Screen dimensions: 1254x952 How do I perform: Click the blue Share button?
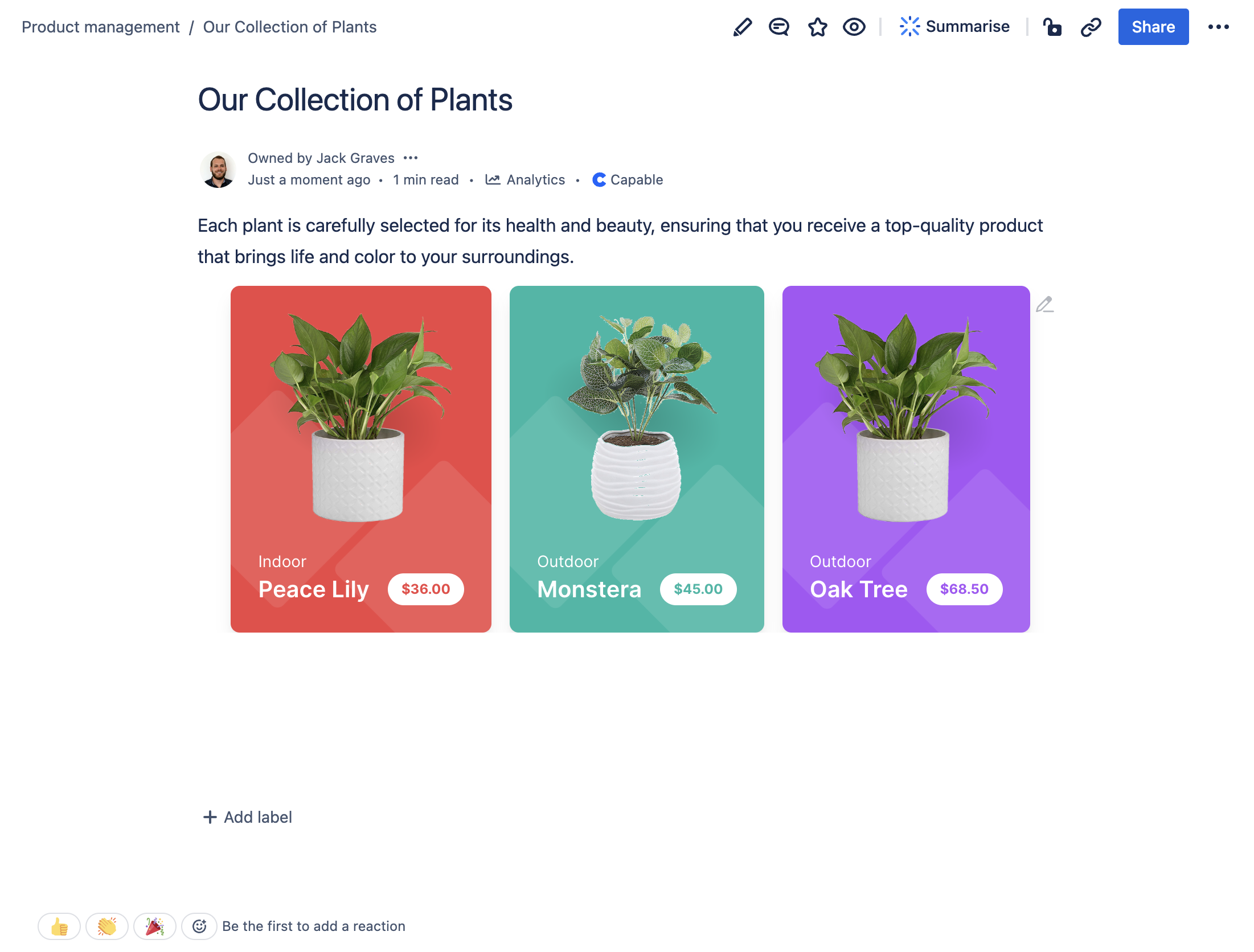coord(1153,27)
